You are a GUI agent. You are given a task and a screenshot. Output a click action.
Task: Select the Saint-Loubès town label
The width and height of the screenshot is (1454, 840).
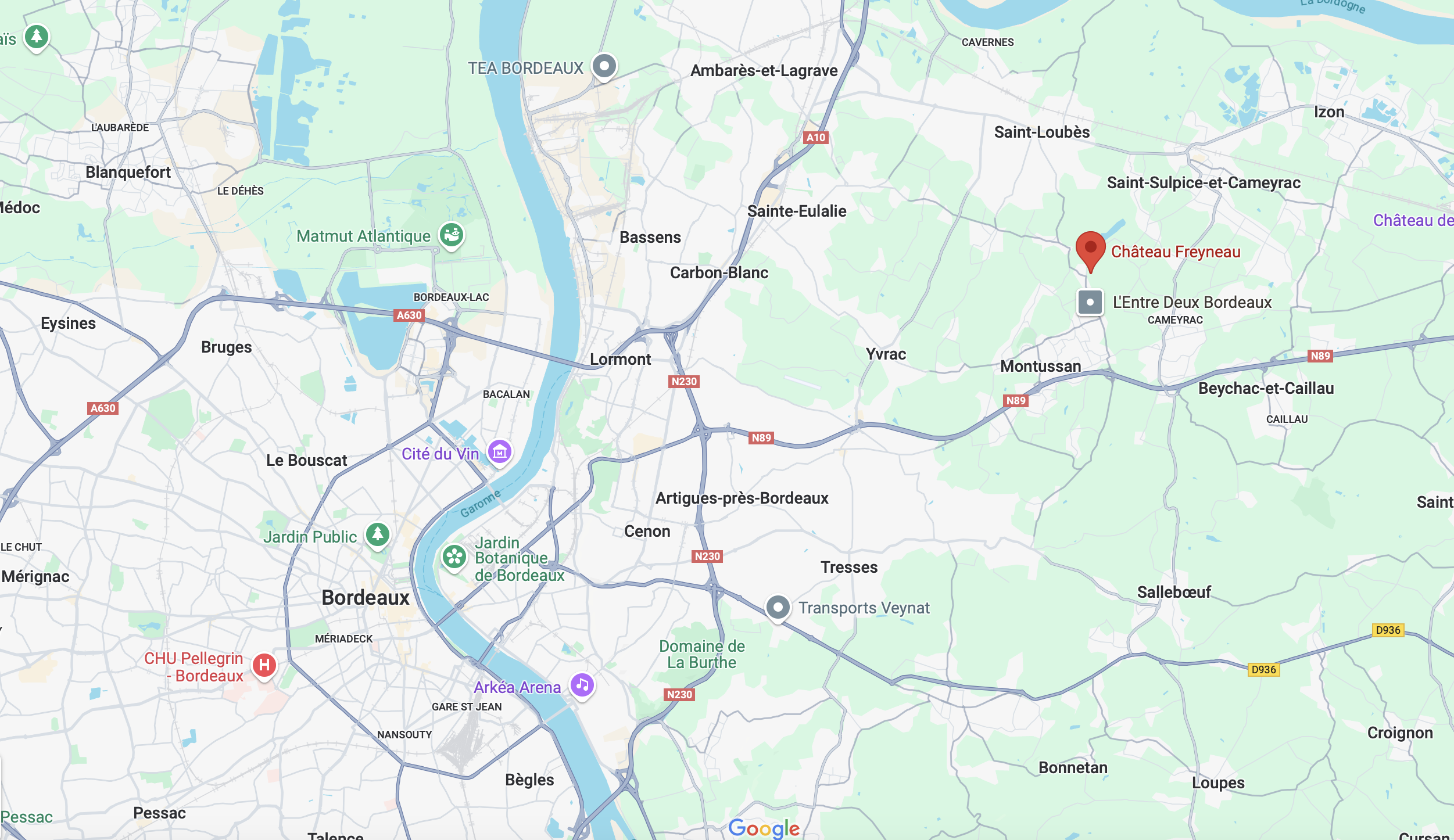pyautogui.click(x=1042, y=132)
